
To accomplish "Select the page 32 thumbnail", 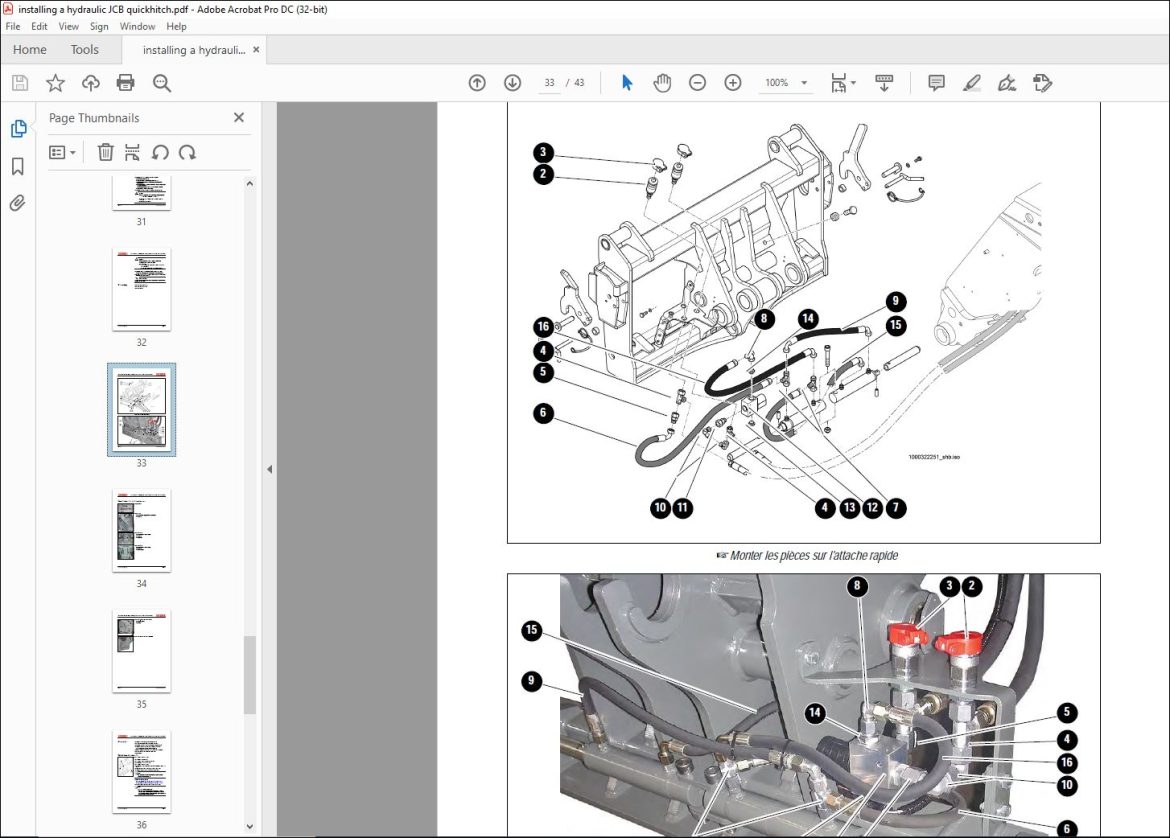I will click(x=142, y=290).
